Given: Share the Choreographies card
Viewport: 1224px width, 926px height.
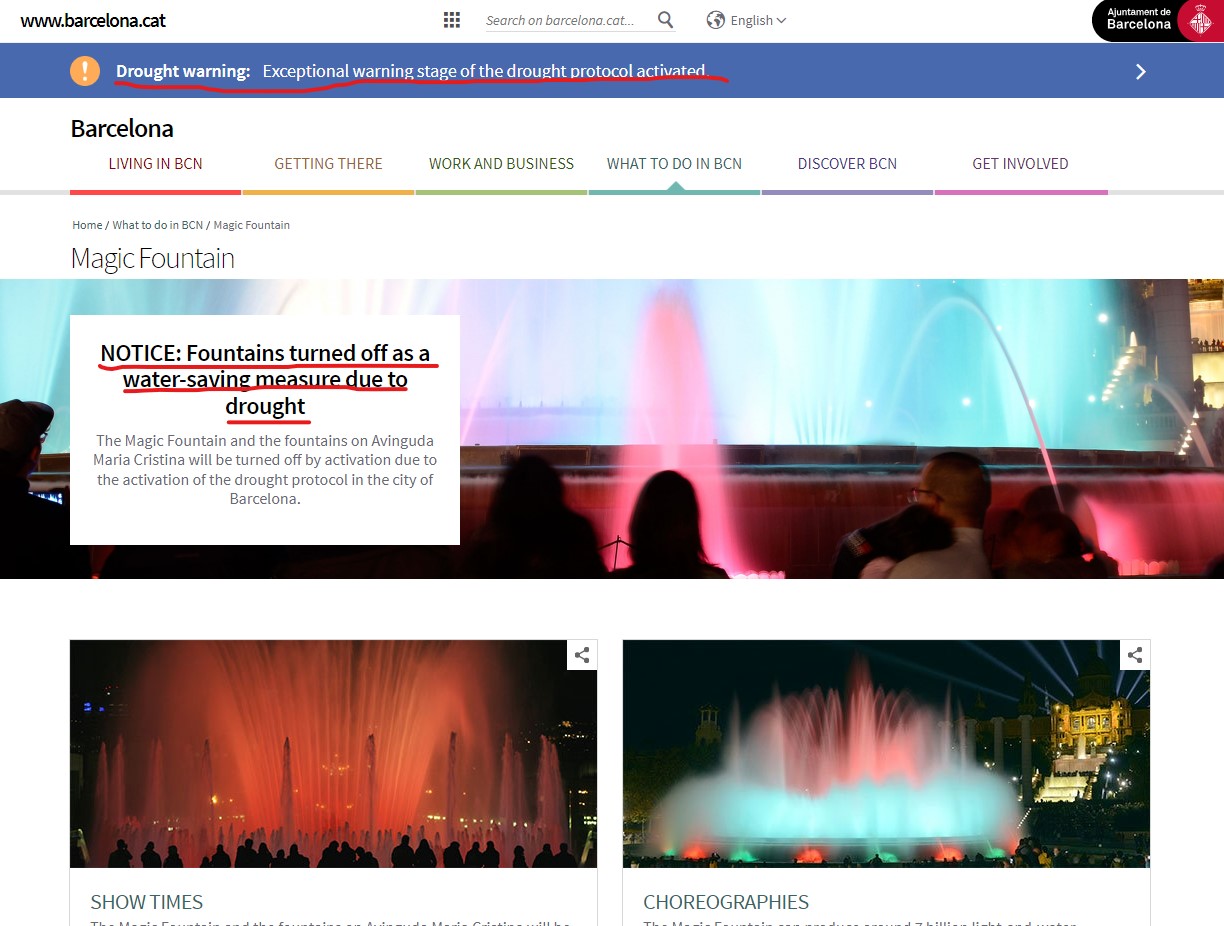Looking at the screenshot, I should click(1135, 655).
